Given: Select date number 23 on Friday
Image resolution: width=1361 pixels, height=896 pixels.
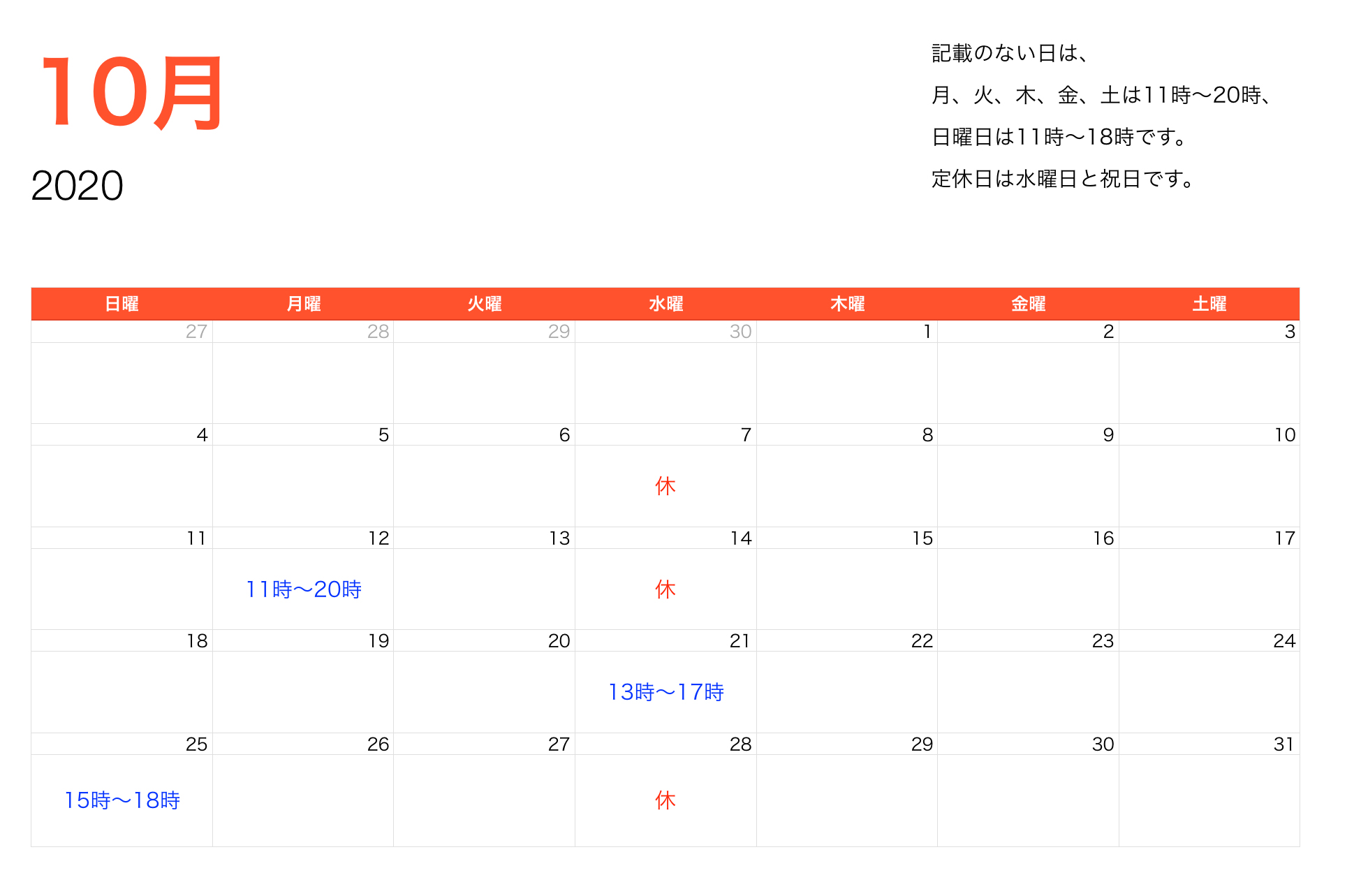Looking at the screenshot, I should [x=1103, y=641].
